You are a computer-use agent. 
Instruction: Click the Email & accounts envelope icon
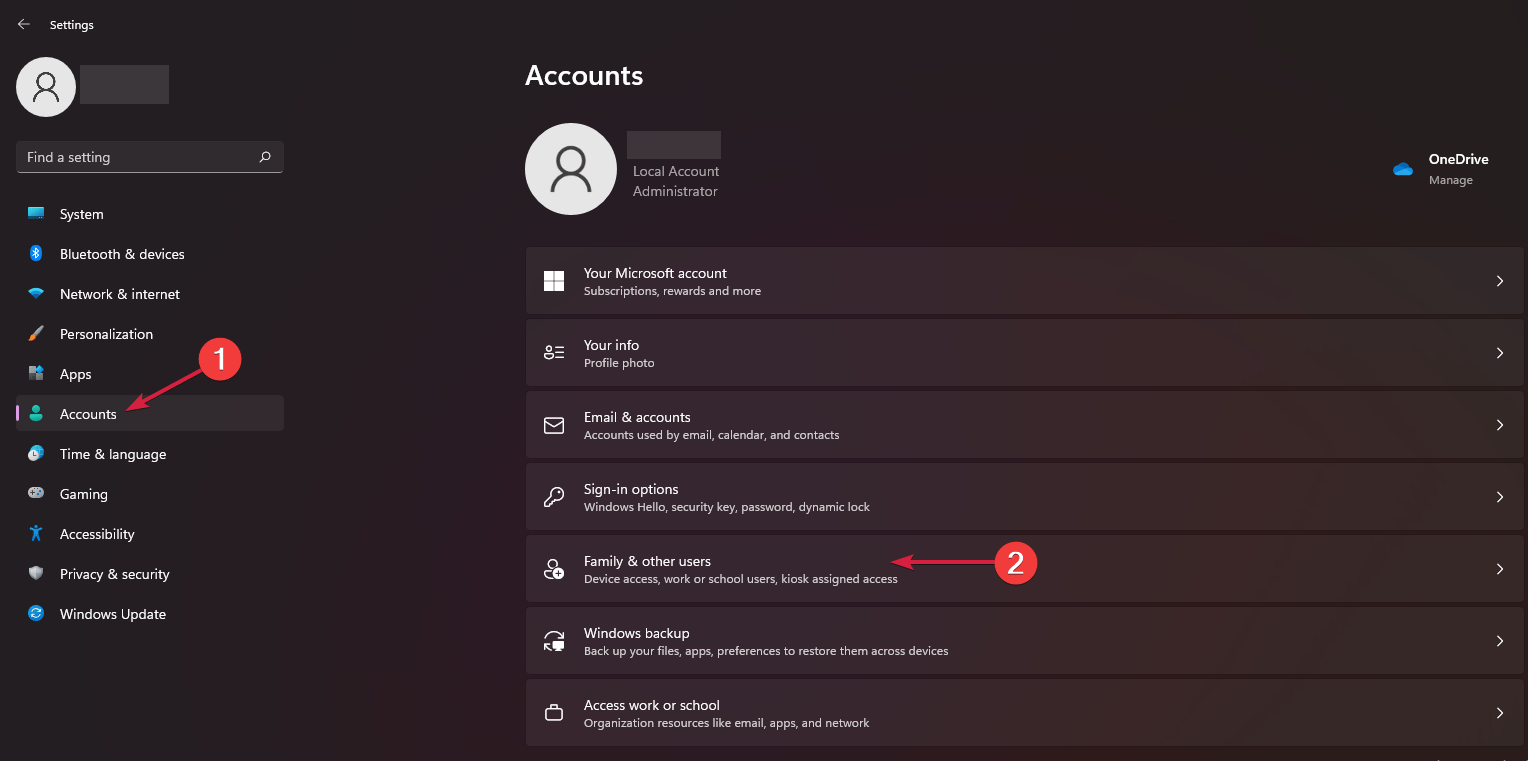click(554, 425)
